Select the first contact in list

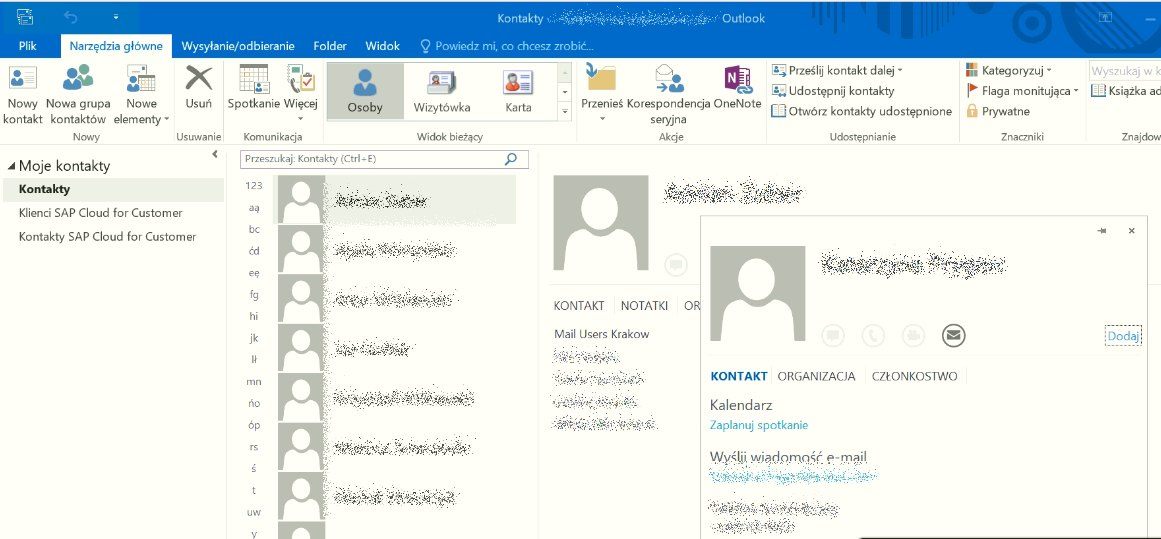coord(395,199)
